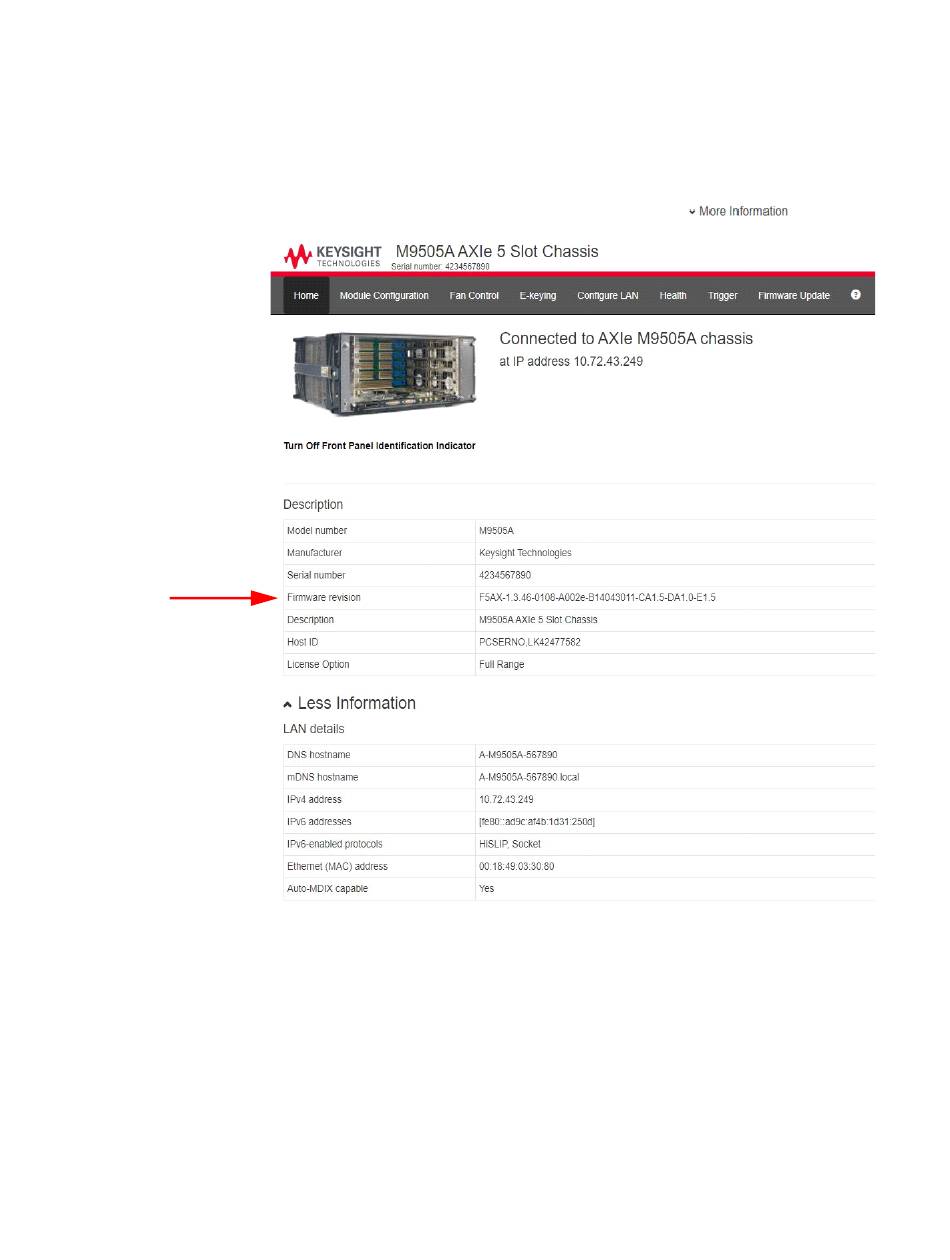Select the firmware revision value string
Image resolution: width=950 pixels, height=1260 pixels.
tap(598, 598)
